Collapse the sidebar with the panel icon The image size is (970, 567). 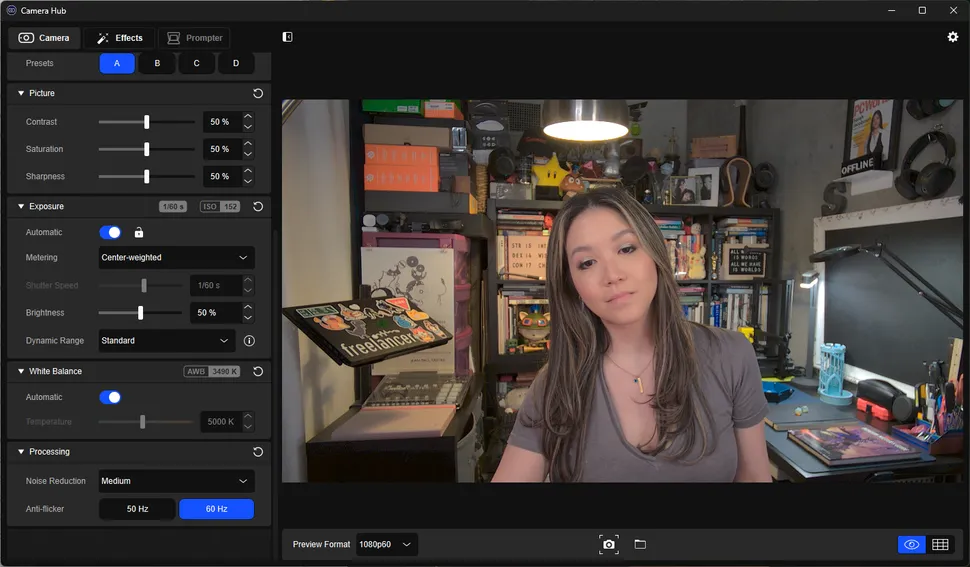click(288, 37)
